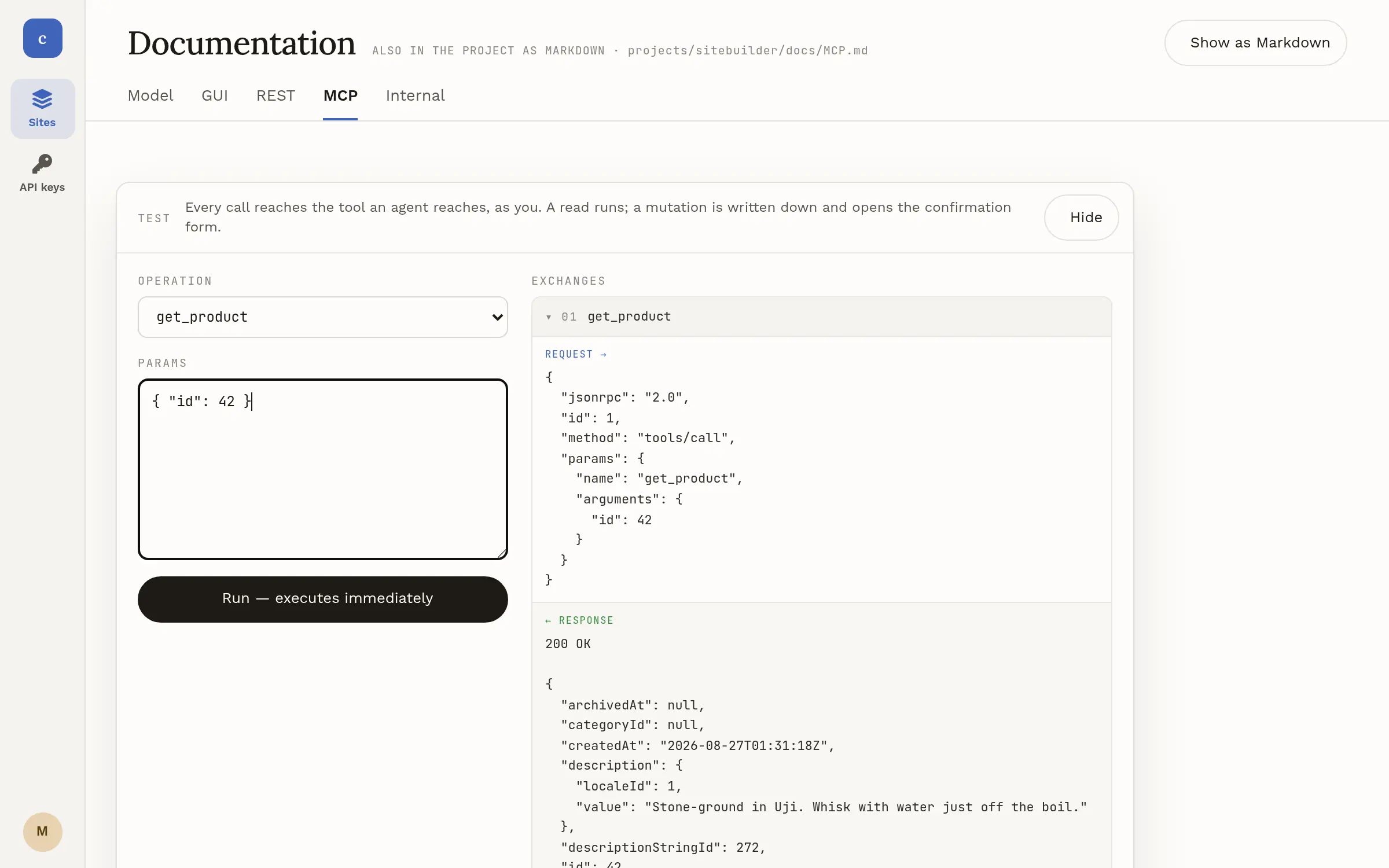
Task: Click the EXCHANGES label
Action: click(x=568, y=281)
